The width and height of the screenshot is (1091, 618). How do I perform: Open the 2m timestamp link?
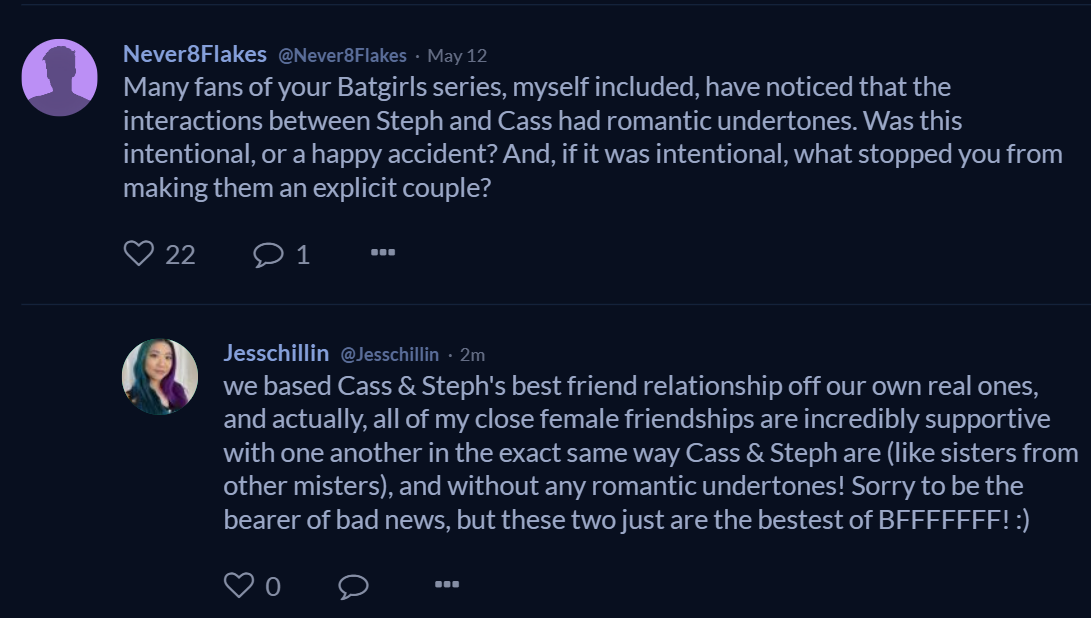click(x=473, y=354)
